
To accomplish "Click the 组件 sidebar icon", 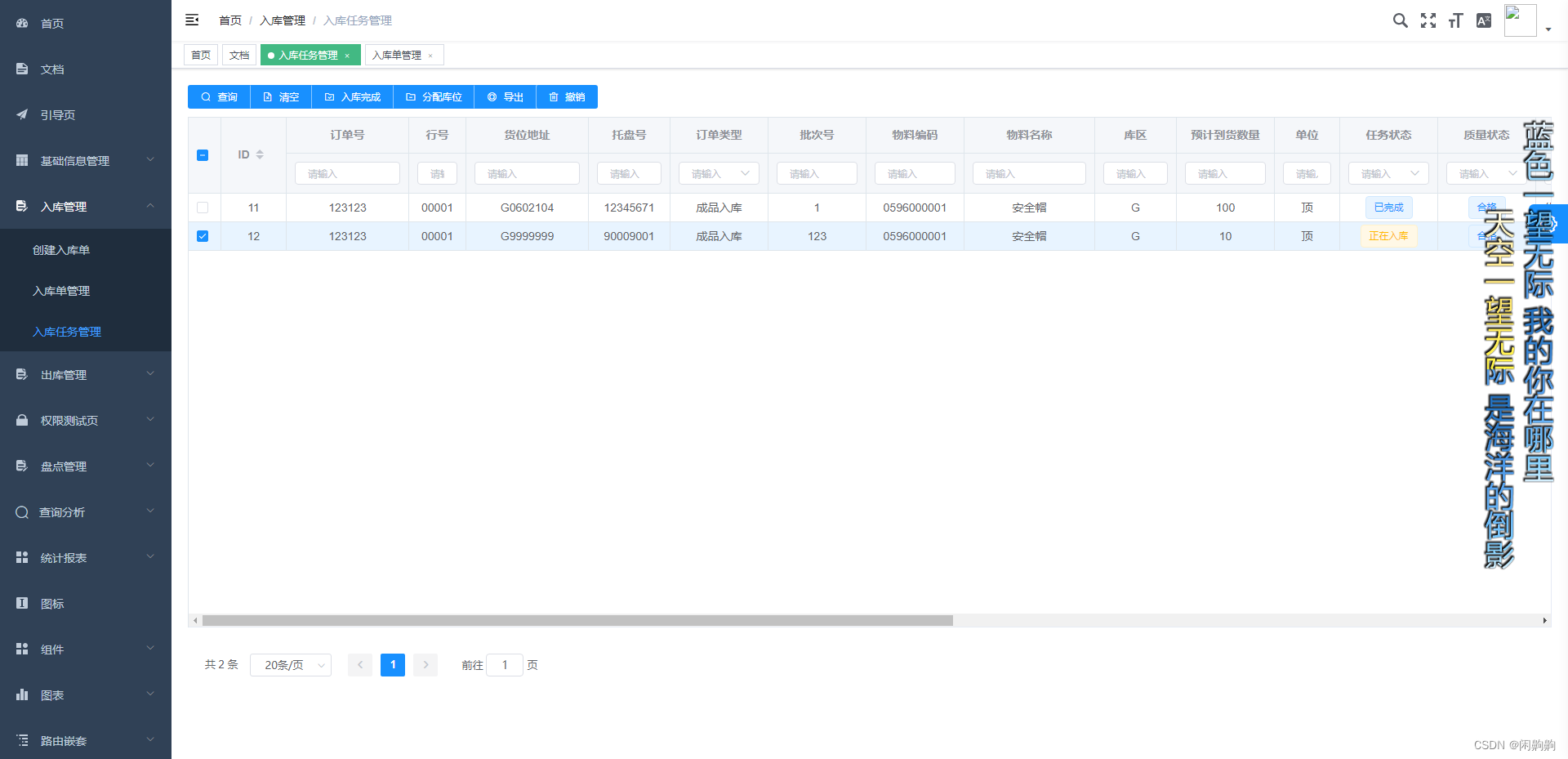I will pos(22,649).
